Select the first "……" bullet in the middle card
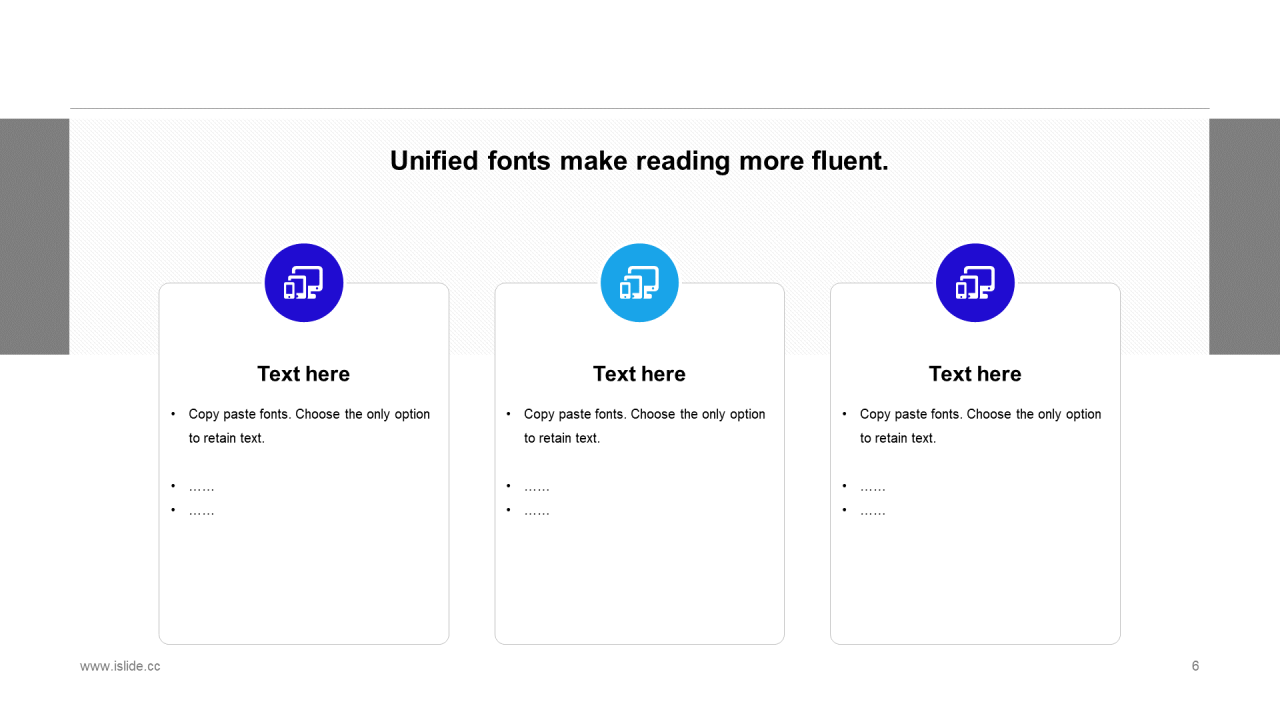The height and width of the screenshot is (720, 1280). coord(537,487)
